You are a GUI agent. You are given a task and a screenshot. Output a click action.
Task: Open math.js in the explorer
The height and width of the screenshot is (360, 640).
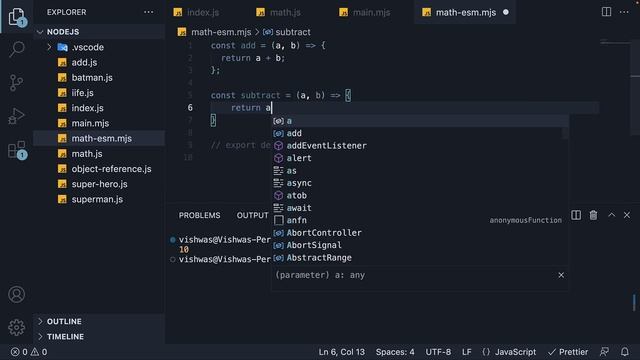coord(87,154)
